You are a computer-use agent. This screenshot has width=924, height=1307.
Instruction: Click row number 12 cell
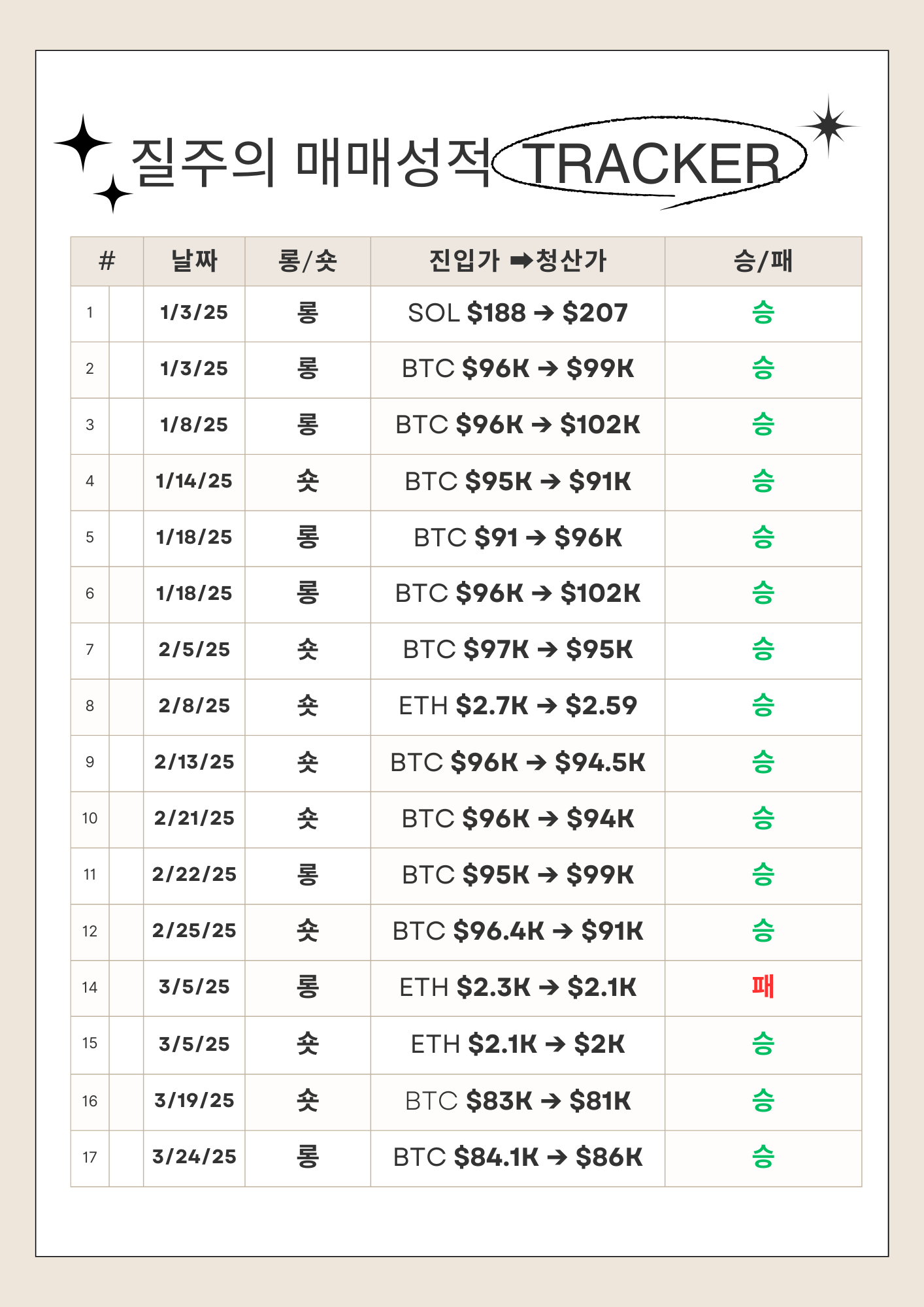(x=90, y=932)
